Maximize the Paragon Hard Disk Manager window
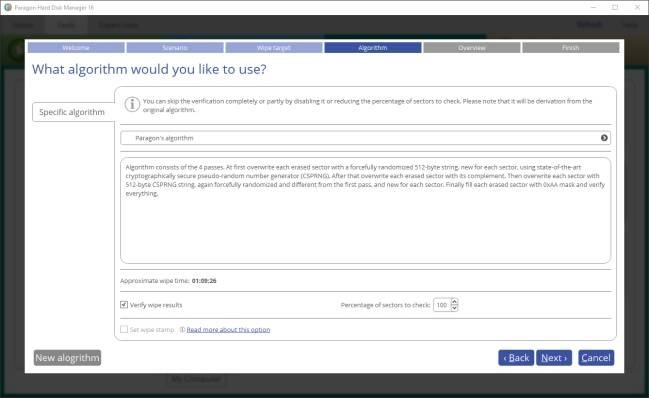649x398 pixels. [615, 7]
